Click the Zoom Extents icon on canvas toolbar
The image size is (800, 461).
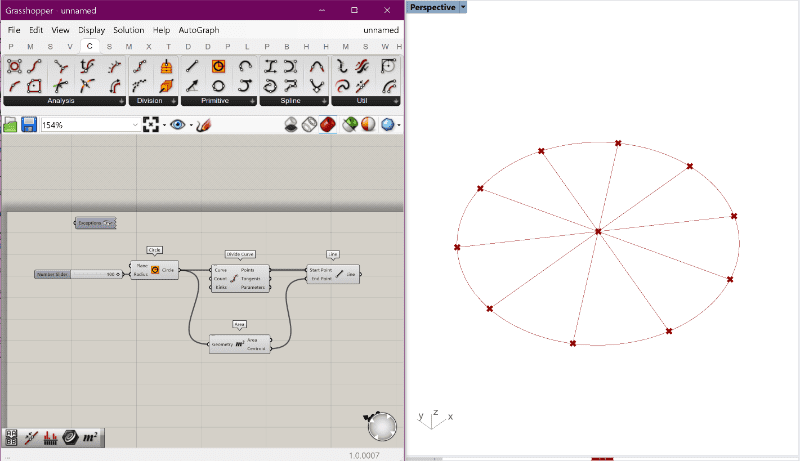pos(151,124)
